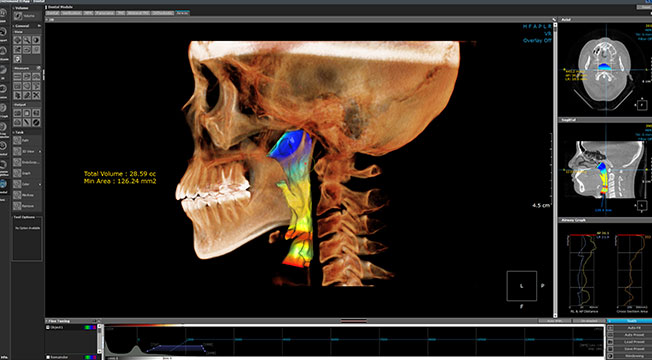Viewport: 652px width, 360px height.
Task: Expand the 3D View task submenu arrow
Action: (x=40, y=152)
